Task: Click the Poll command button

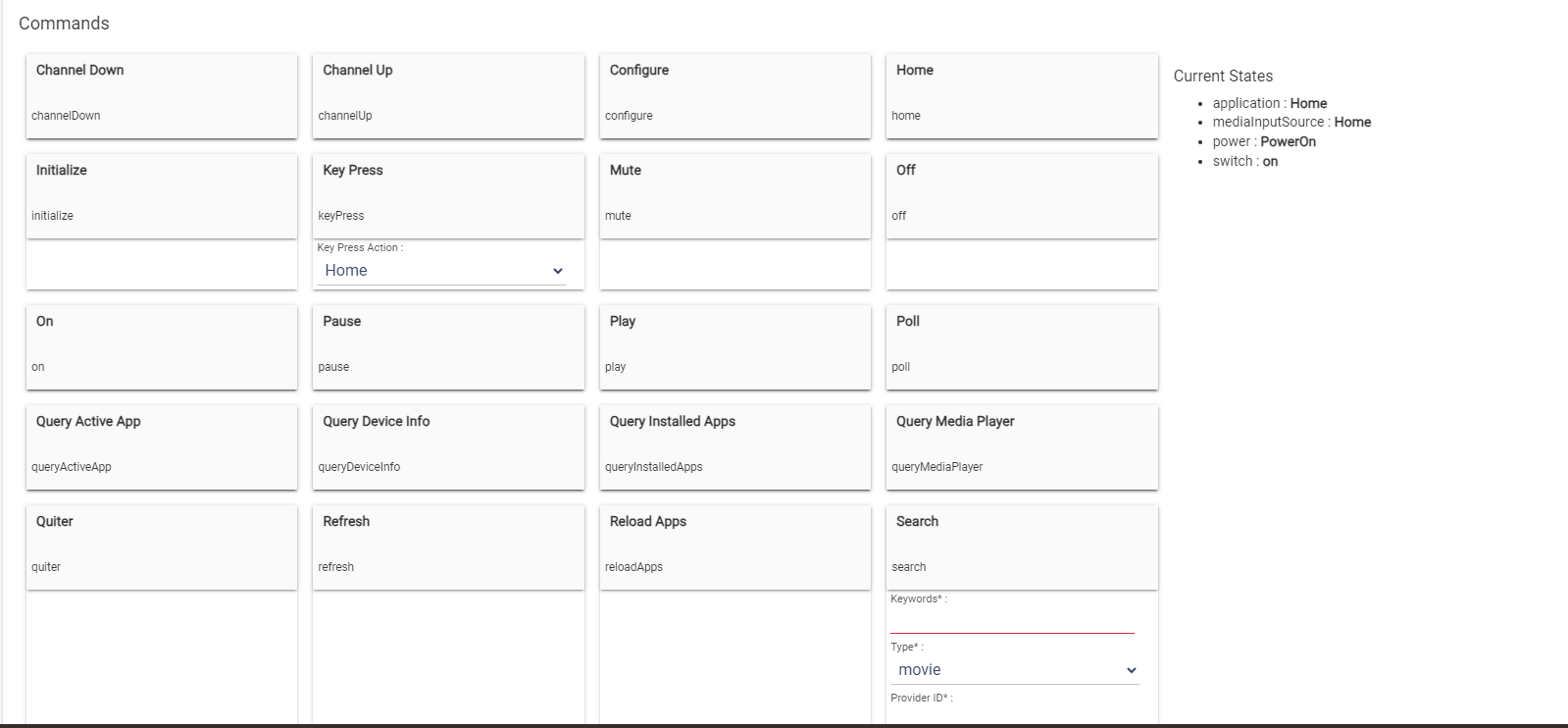Action: pos(1021,346)
